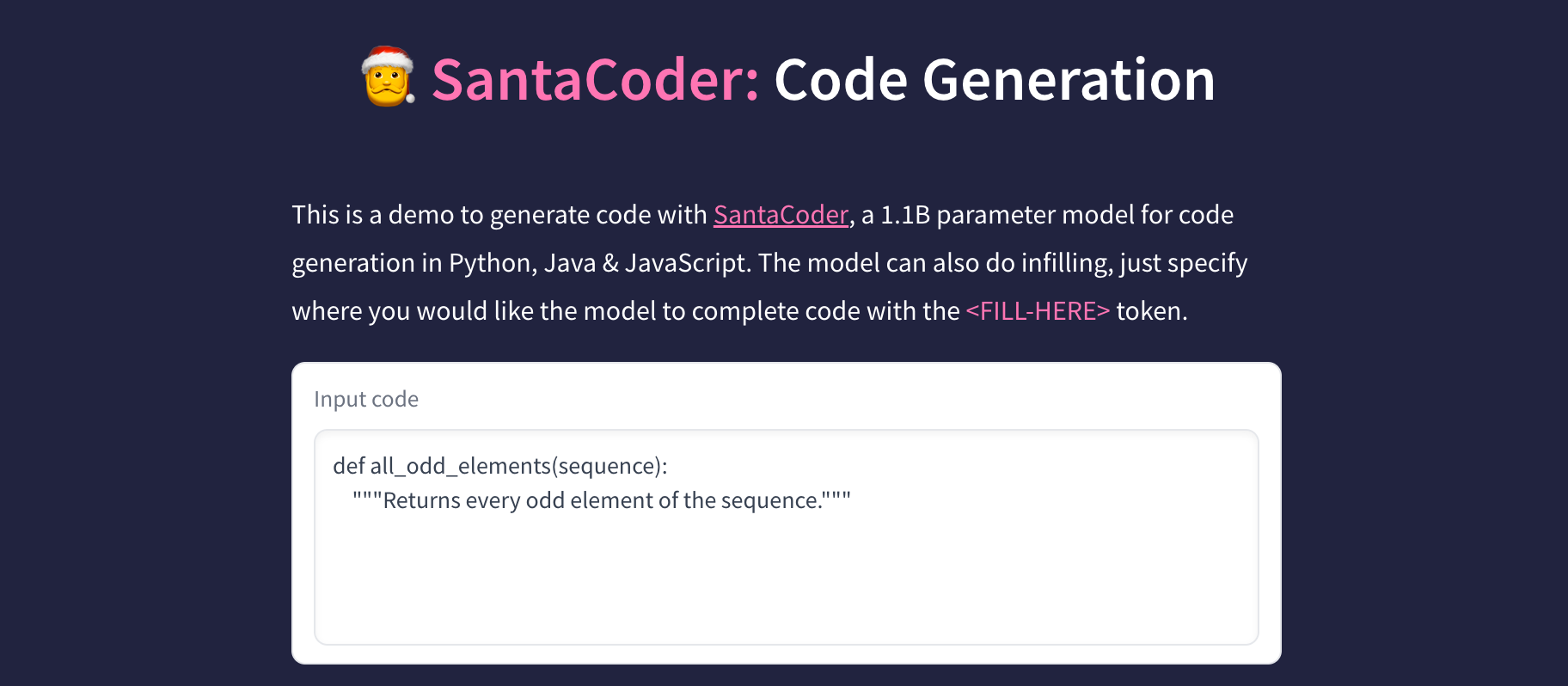Select the line def all_odd_elements(sequence):
The height and width of the screenshot is (686, 1568).
pyautogui.click(x=499, y=465)
